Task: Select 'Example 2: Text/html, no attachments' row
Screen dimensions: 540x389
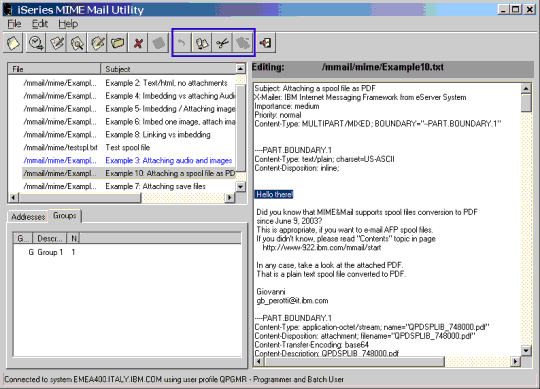Action: tap(129, 83)
